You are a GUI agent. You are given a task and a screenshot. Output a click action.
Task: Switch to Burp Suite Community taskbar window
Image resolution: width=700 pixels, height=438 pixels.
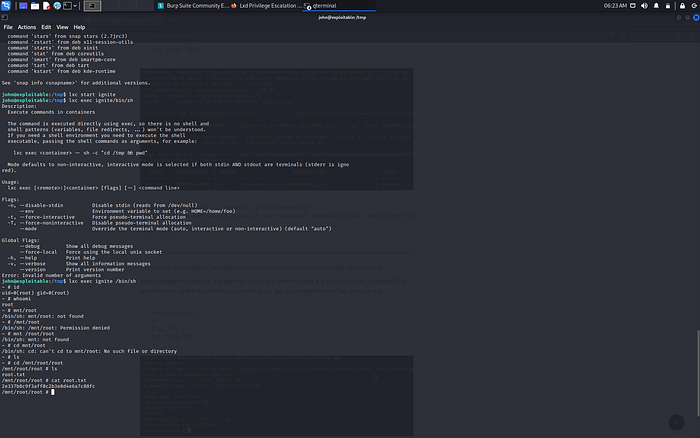pos(193,6)
